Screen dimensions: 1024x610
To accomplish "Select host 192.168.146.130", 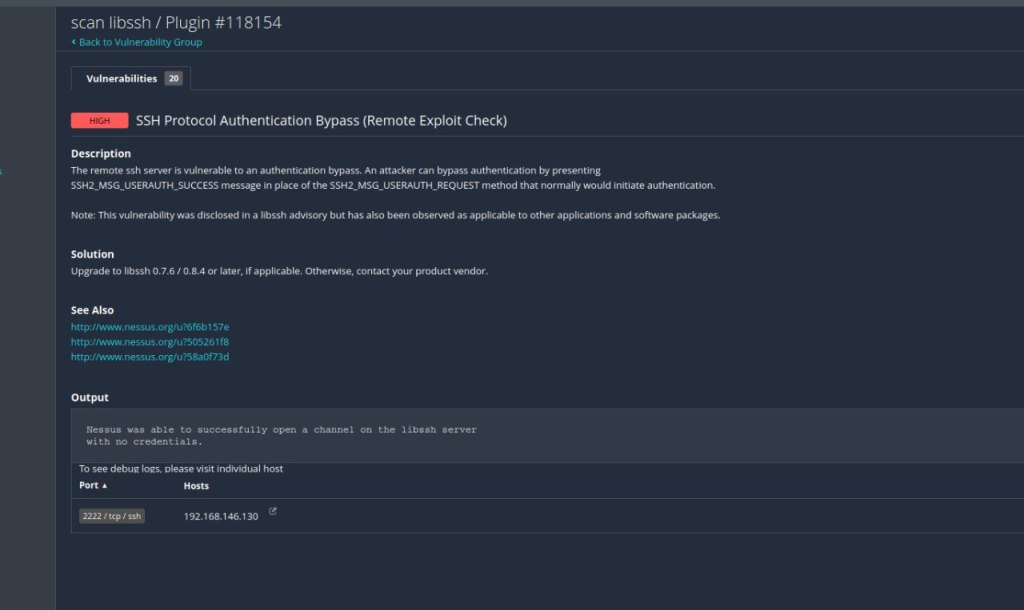I will [221, 516].
